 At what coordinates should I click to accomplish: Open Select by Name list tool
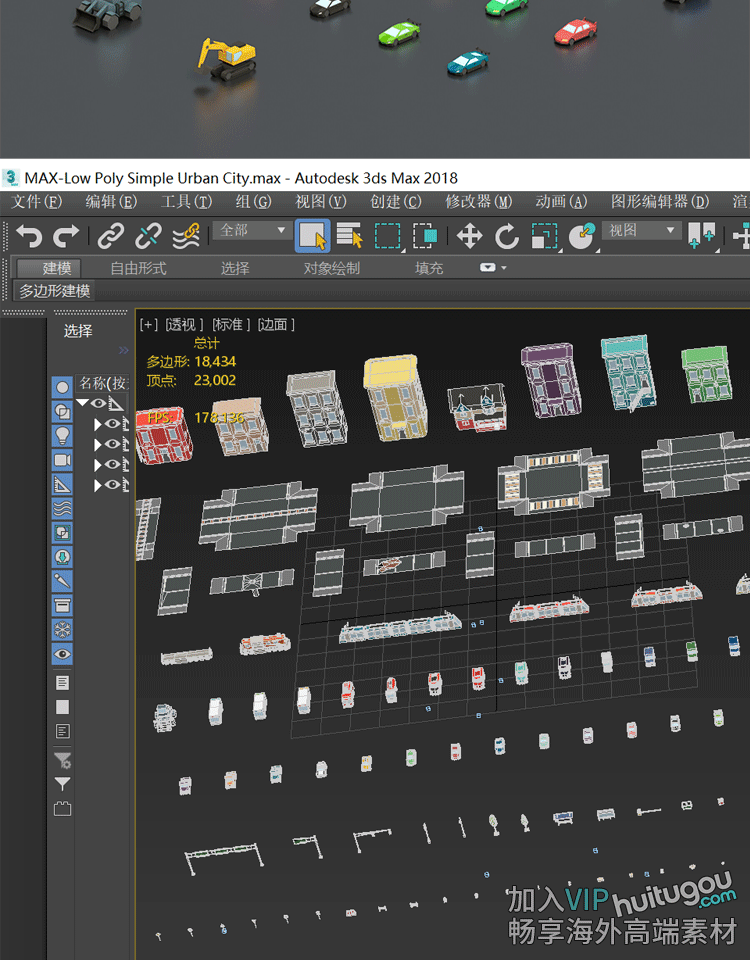349,236
